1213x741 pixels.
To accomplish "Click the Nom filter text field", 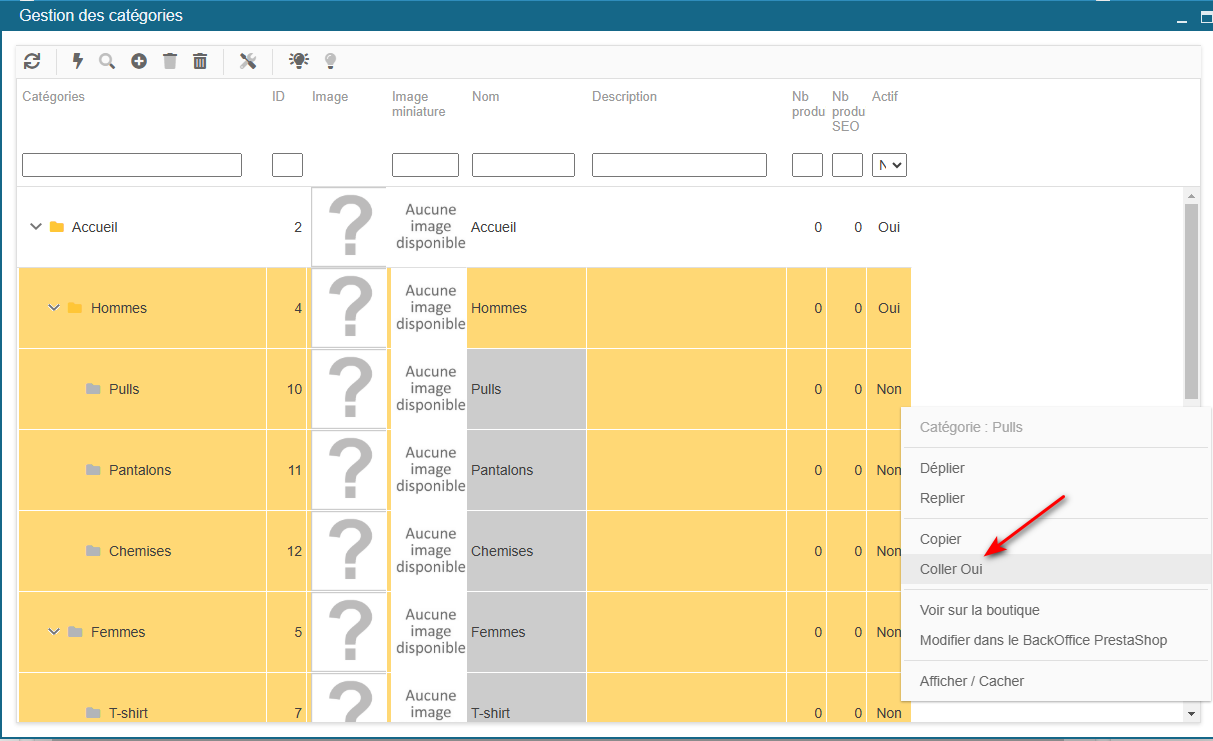I will pyautogui.click(x=523, y=165).
